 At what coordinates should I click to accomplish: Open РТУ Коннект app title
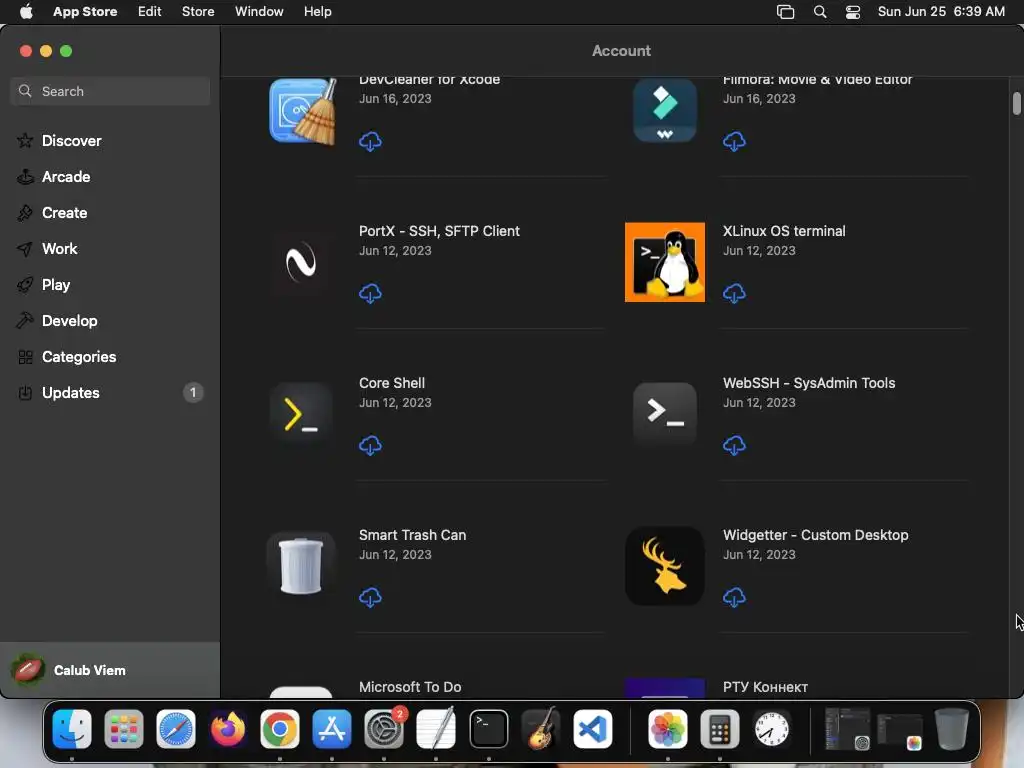(x=765, y=687)
